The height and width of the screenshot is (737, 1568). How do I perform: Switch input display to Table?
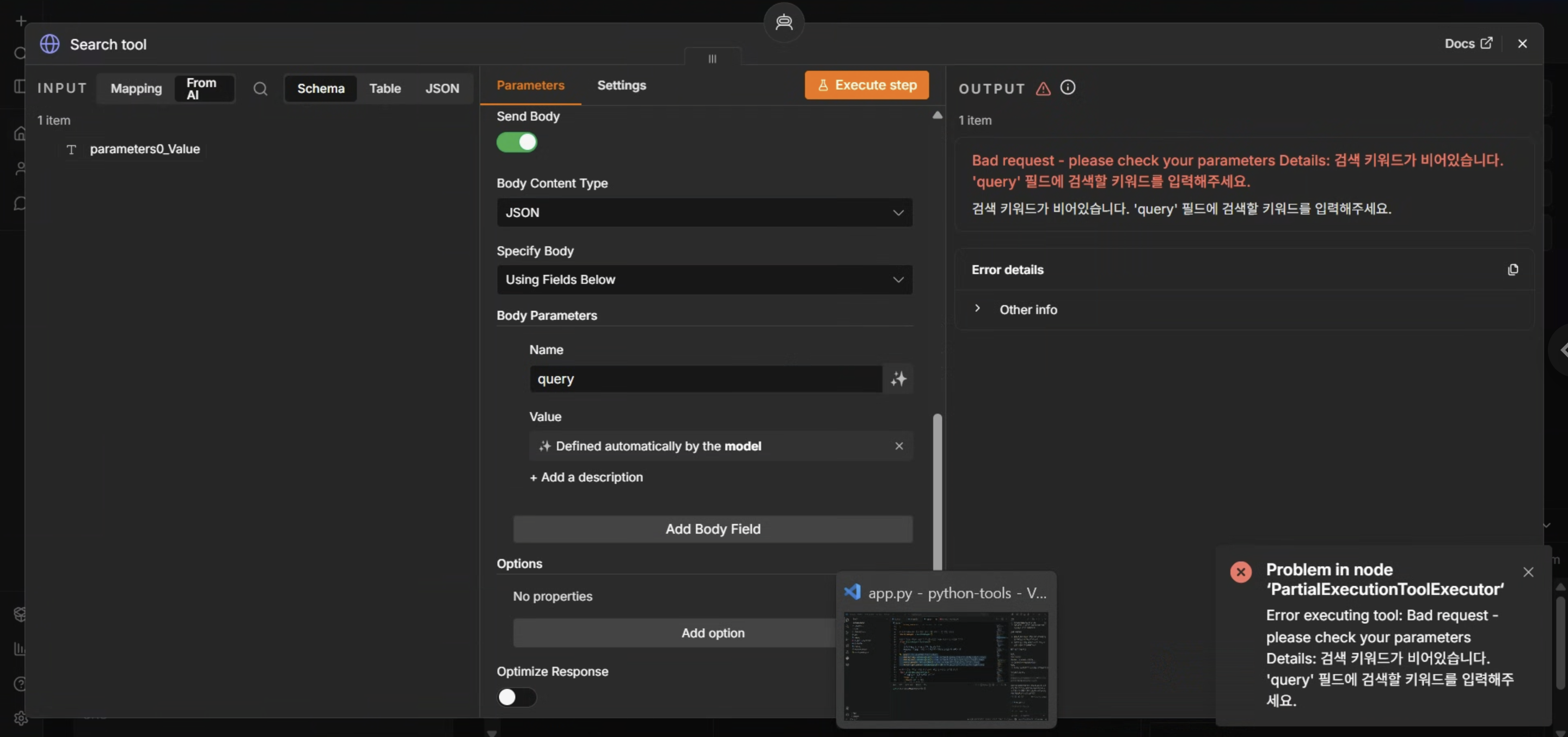point(385,89)
